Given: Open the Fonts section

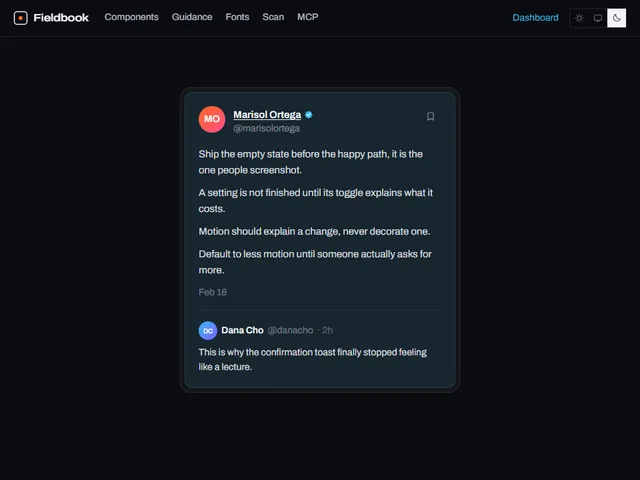Looking at the screenshot, I should pos(237,17).
